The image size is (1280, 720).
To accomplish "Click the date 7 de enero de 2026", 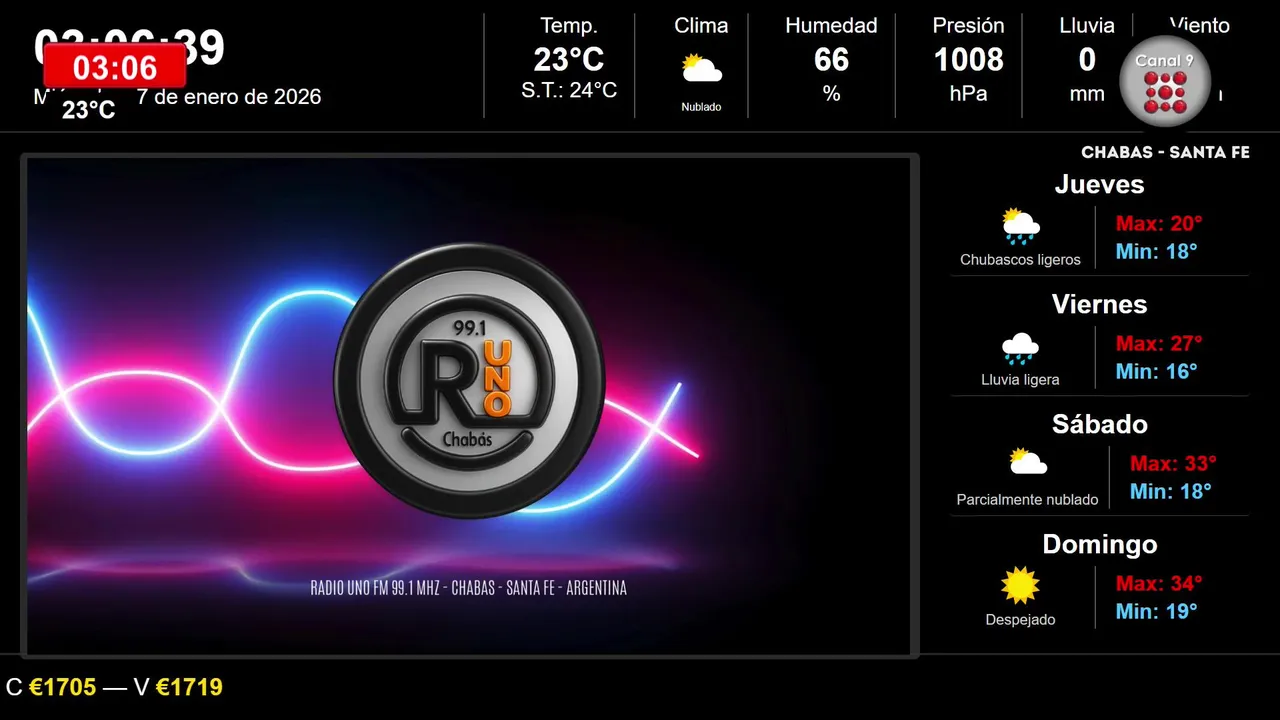I will (229, 97).
